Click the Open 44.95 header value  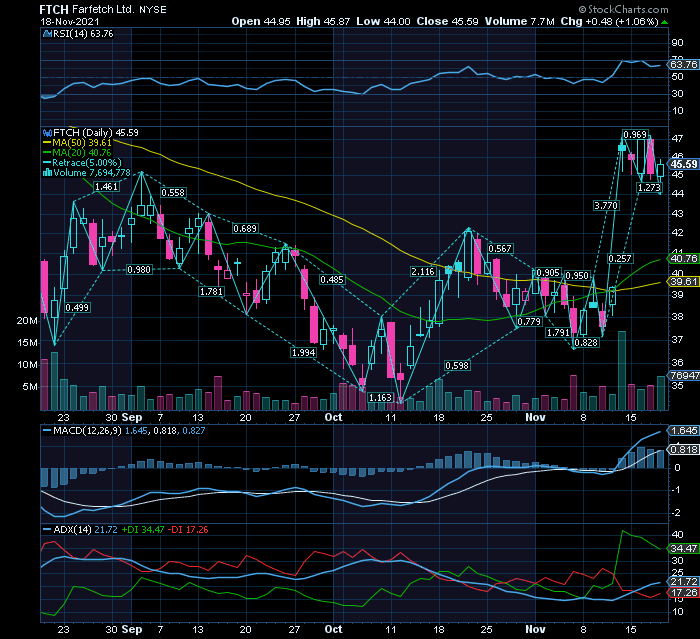coord(261,21)
